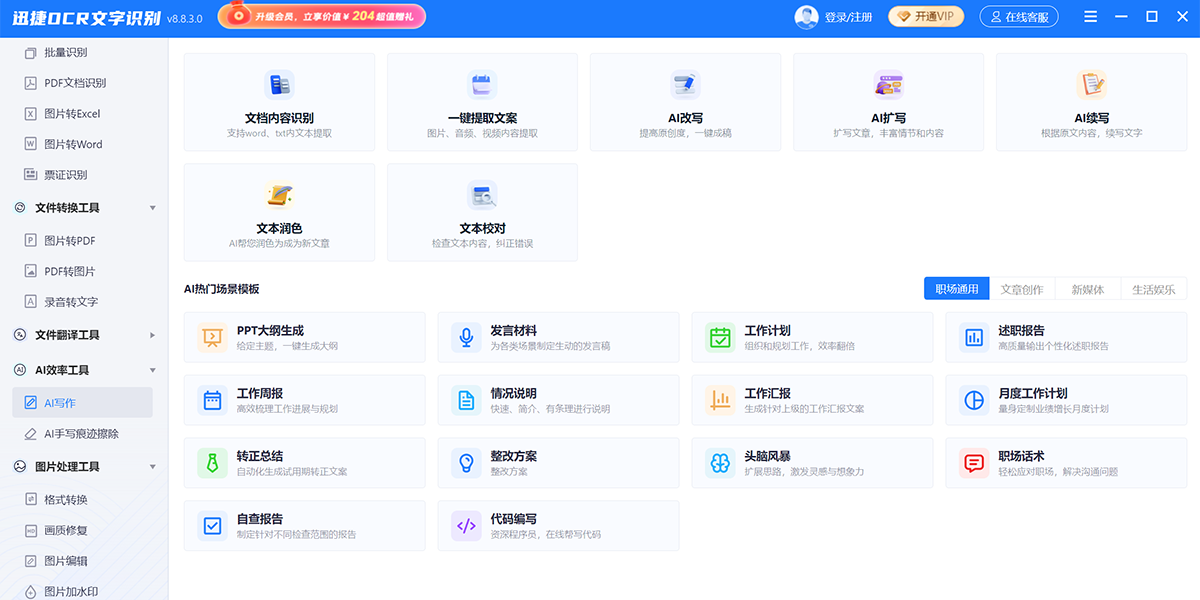Open the 文档内容识别 feature card

coord(279,102)
